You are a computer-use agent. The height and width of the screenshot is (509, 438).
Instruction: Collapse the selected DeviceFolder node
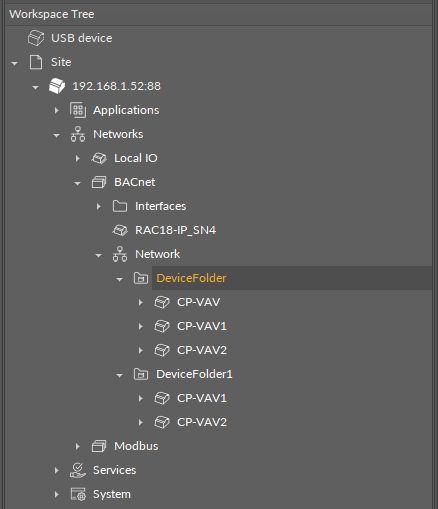[x=119, y=279]
